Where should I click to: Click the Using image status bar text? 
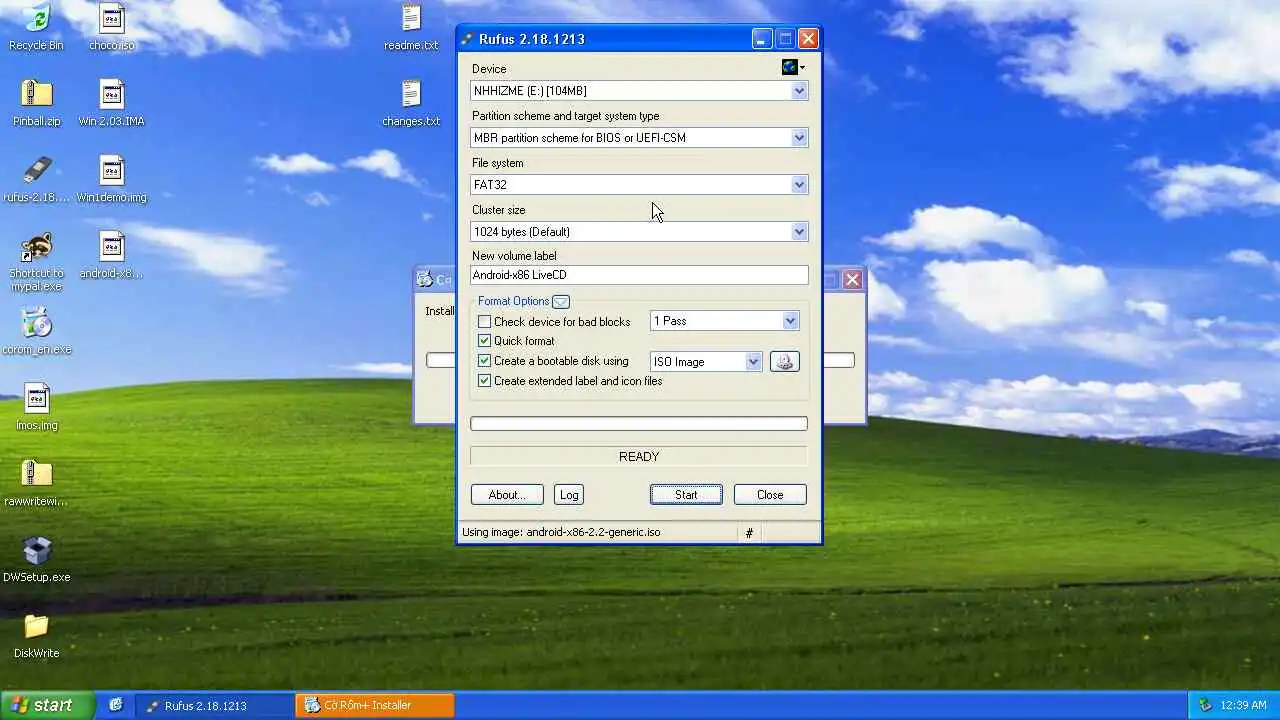[x=561, y=533]
